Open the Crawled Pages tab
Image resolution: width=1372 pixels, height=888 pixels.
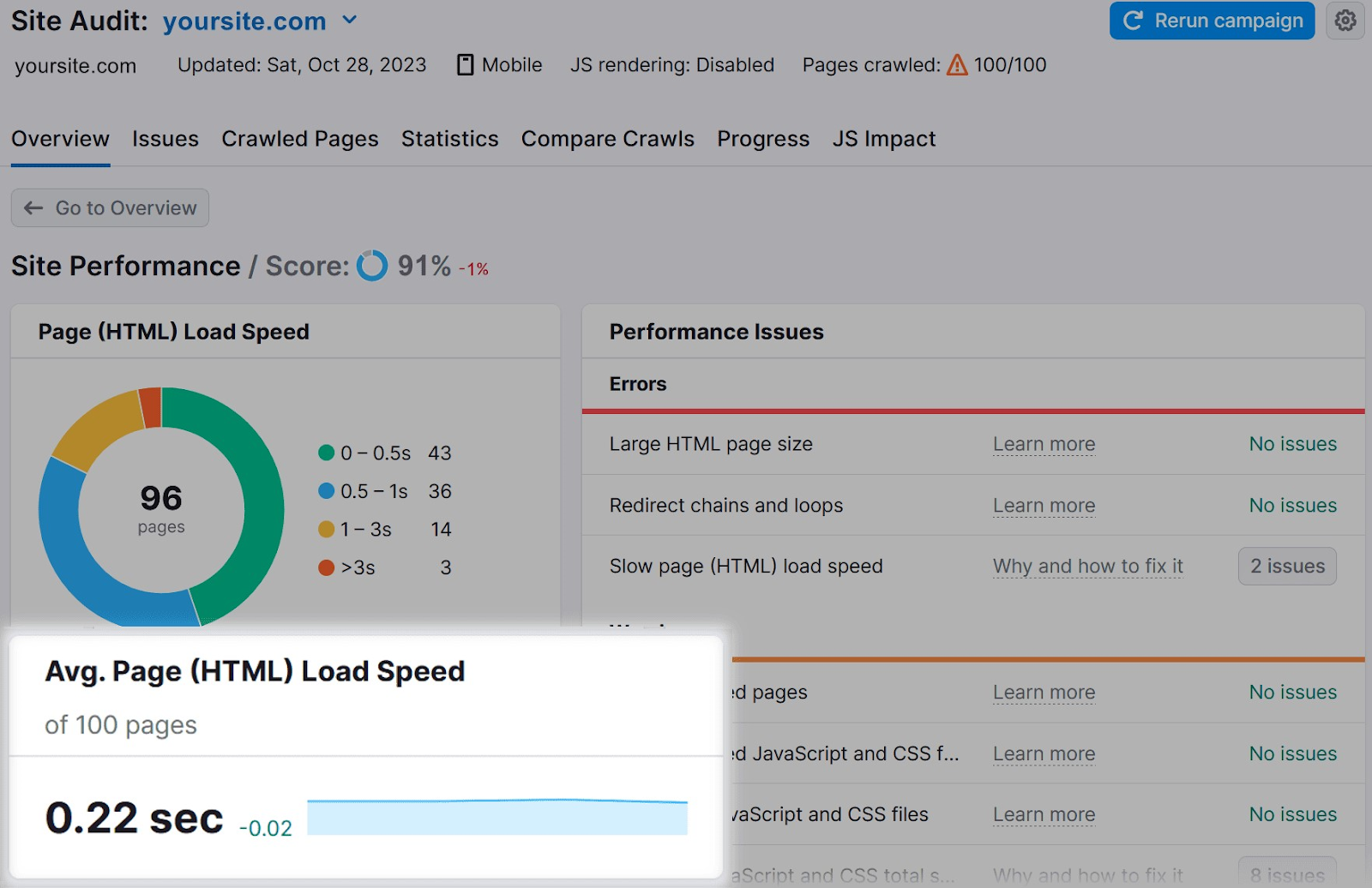point(299,139)
